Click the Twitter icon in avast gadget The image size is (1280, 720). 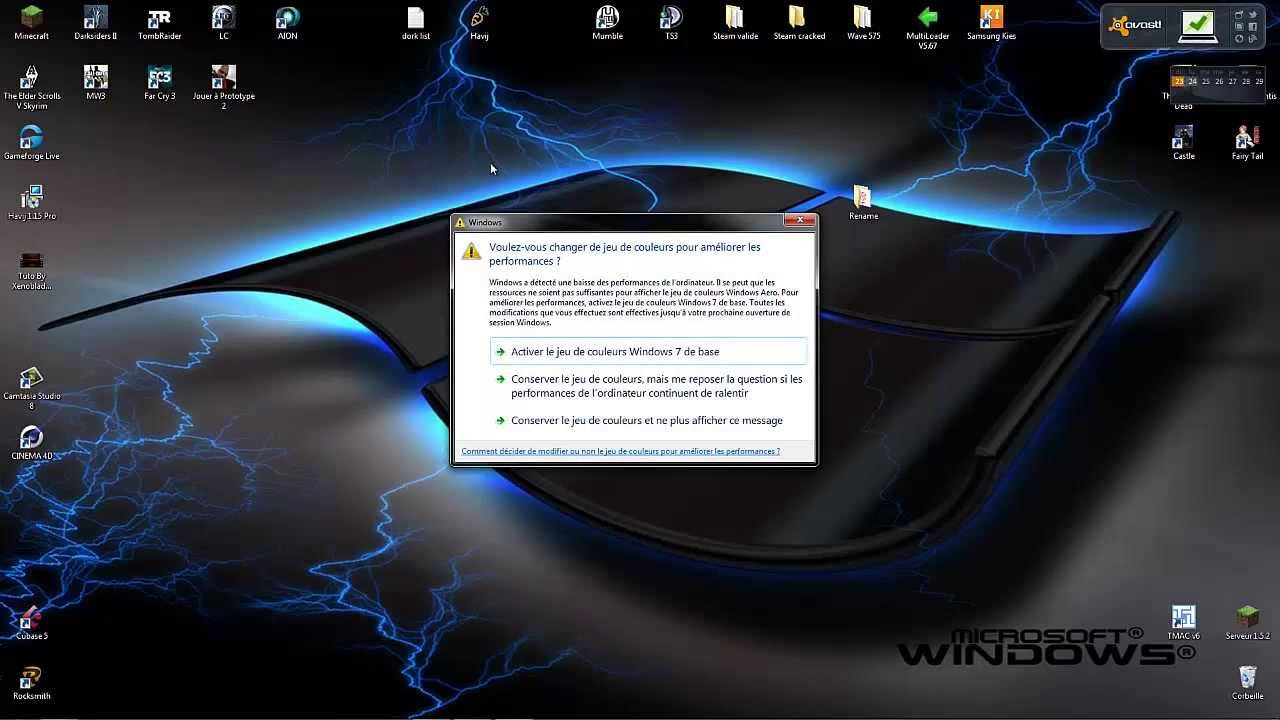coord(1253,15)
